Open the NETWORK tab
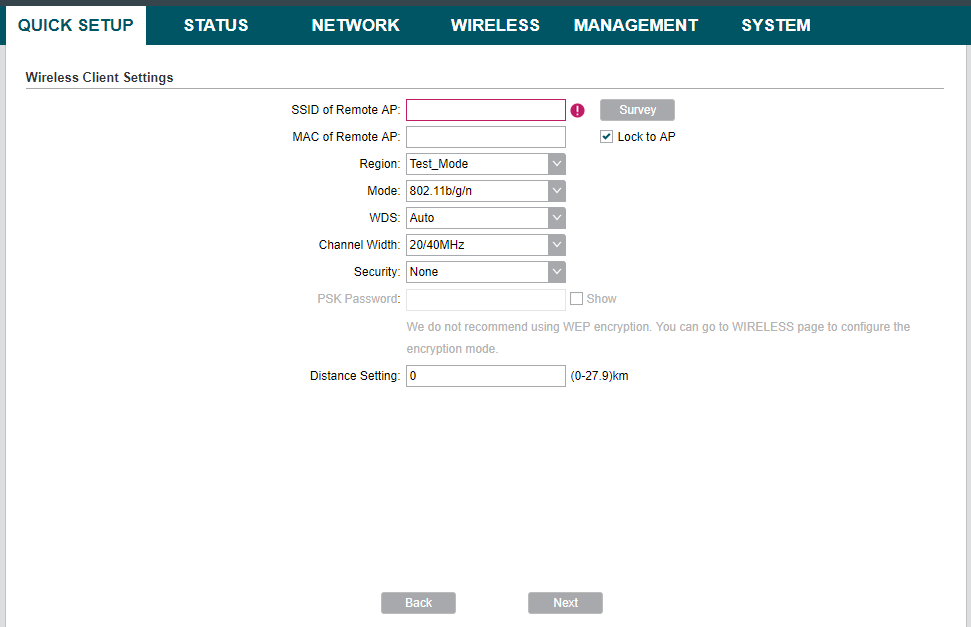971x627 pixels. pyautogui.click(x=355, y=25)
